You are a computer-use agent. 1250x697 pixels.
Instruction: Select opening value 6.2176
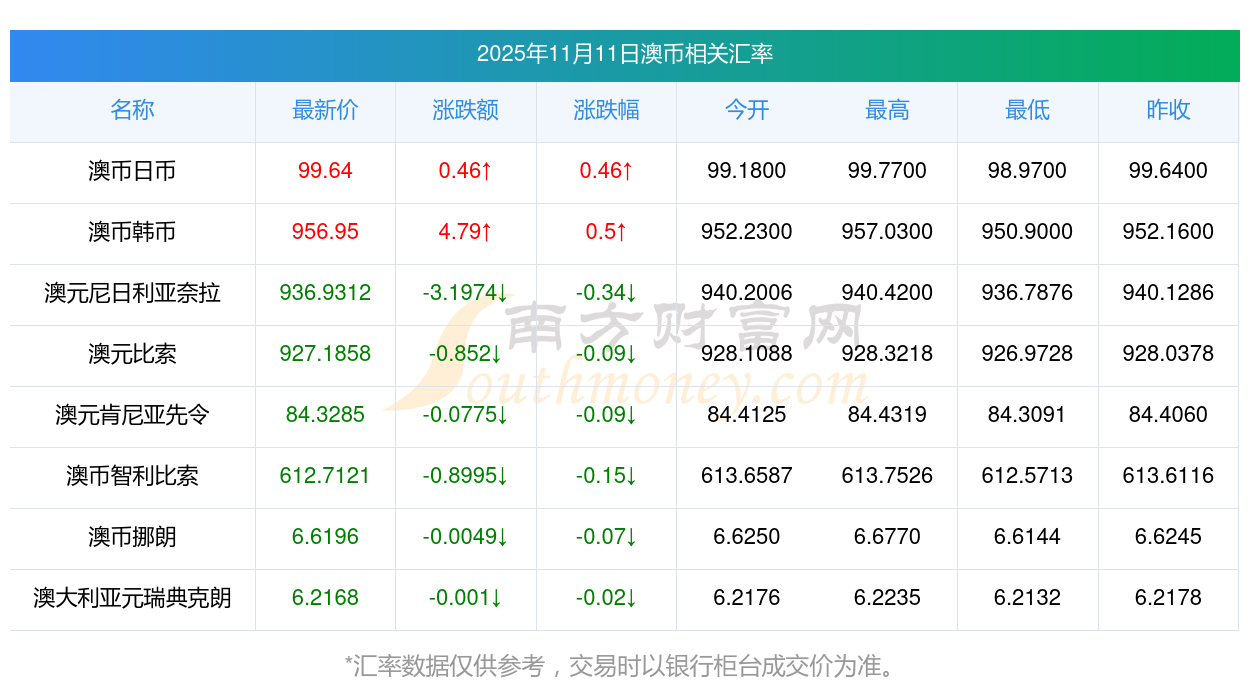(747, 598)
